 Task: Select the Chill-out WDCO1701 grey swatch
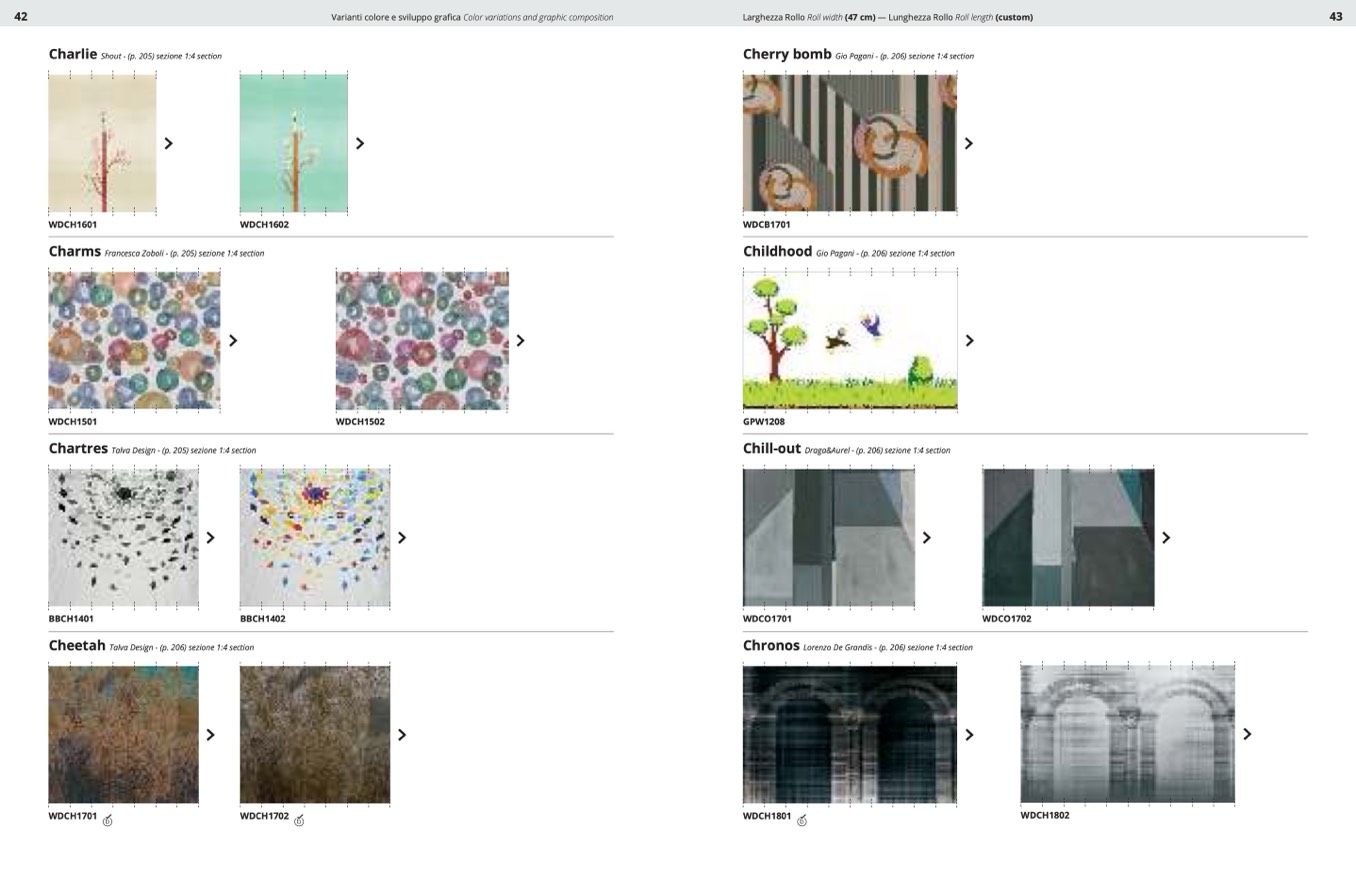point(828,537)
